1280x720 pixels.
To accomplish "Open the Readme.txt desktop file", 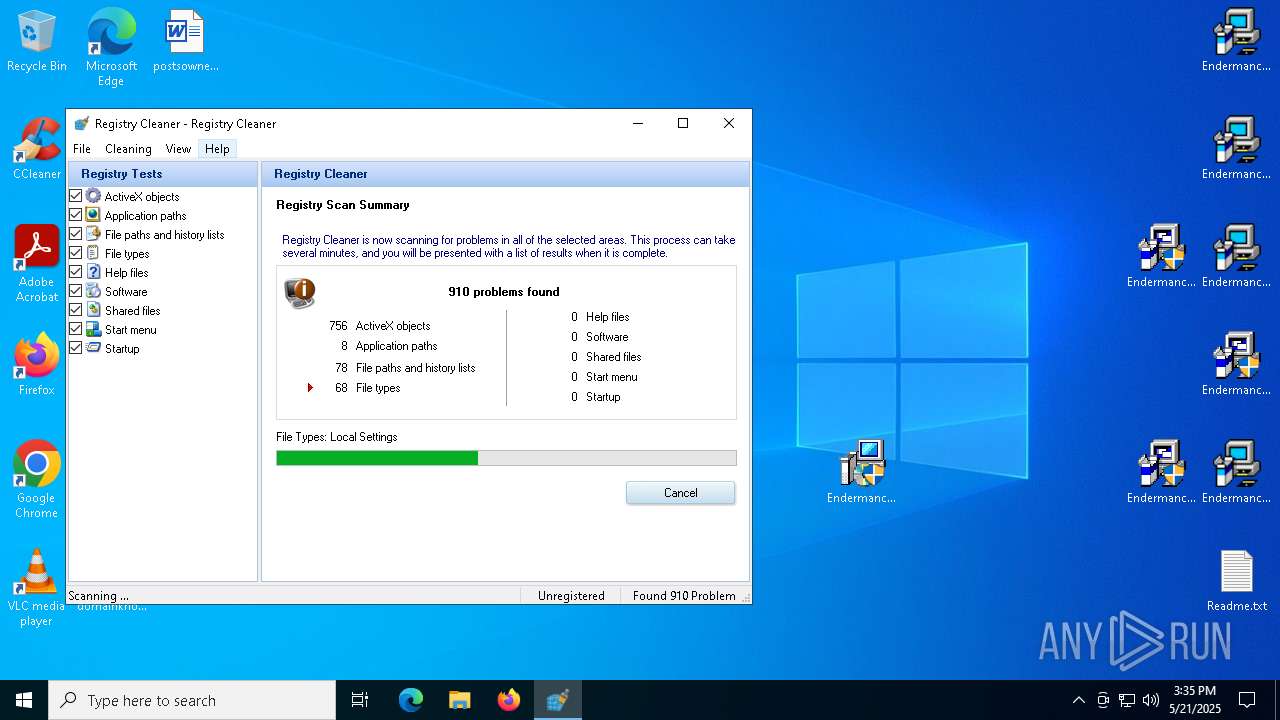I will pyautogui.click(x=1237, y=582).
